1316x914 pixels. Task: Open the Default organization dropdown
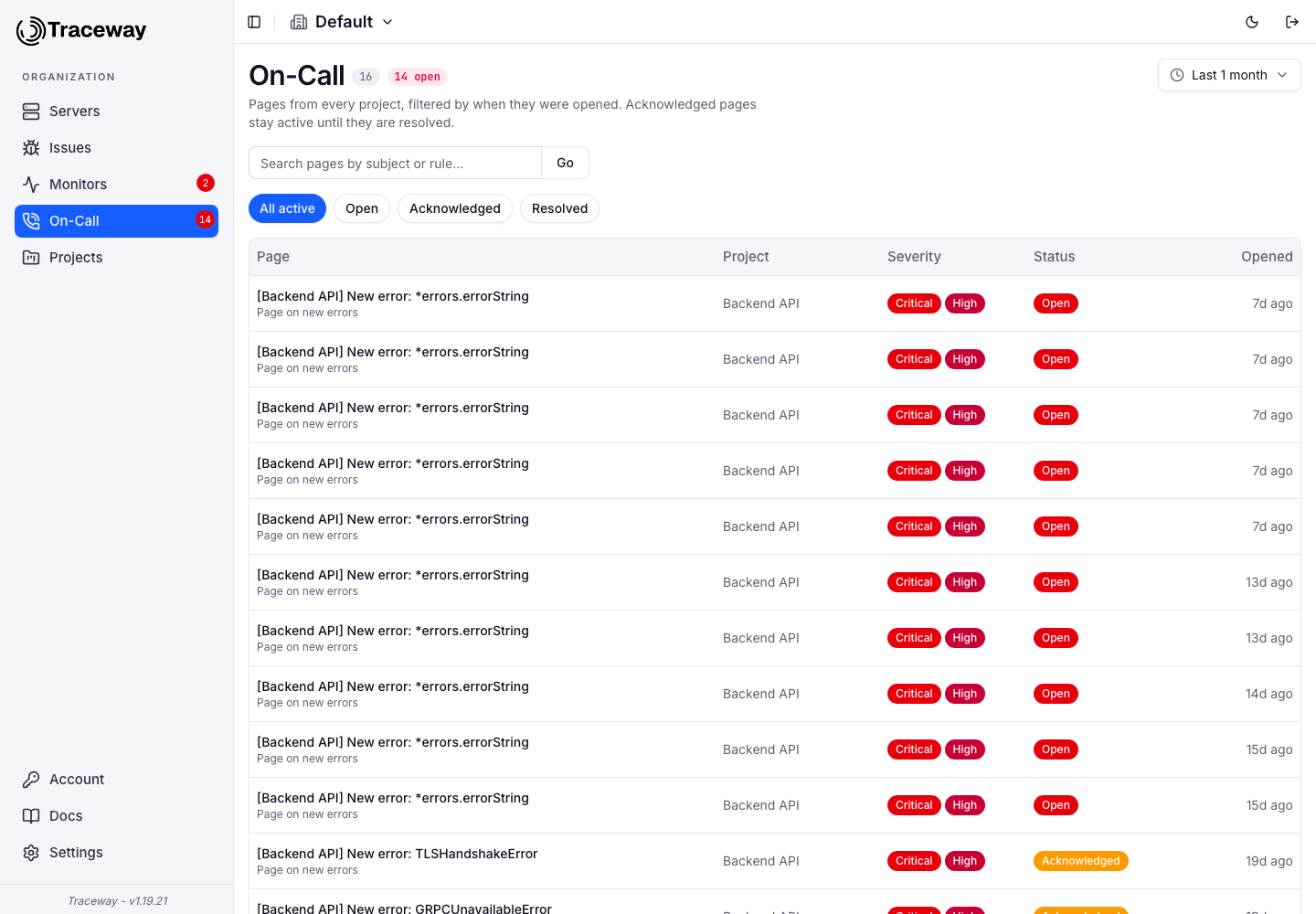pos(342,22)
